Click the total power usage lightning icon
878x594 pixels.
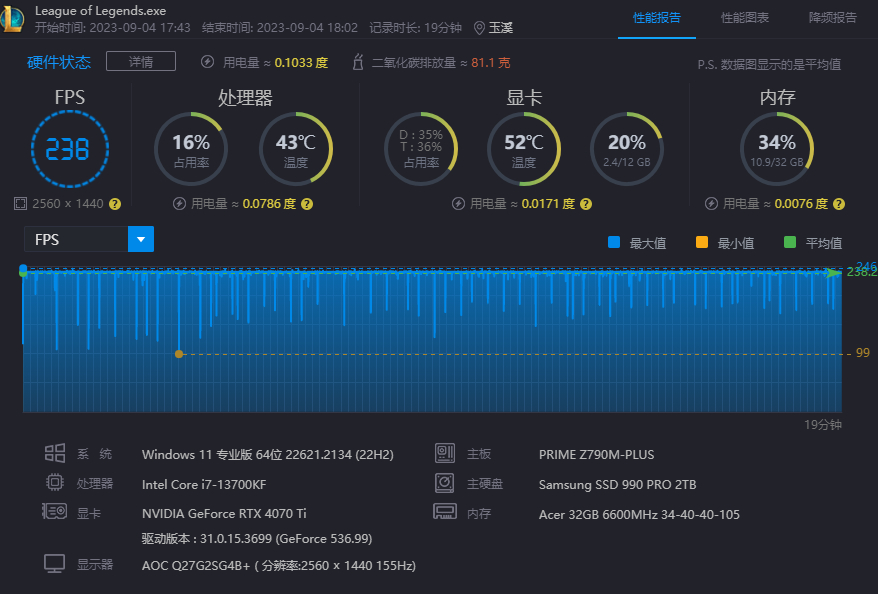pyautogui.click(x=208, y=62)
